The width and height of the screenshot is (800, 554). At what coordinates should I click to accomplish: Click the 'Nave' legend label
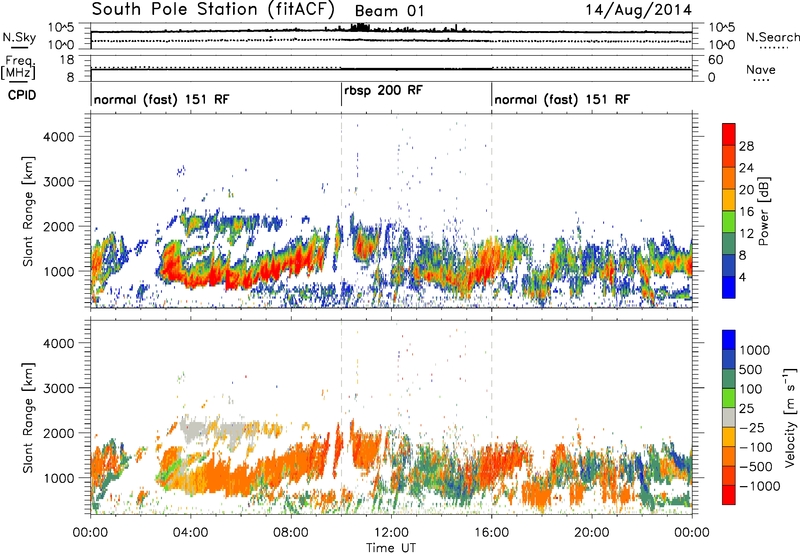pos(761,70)
